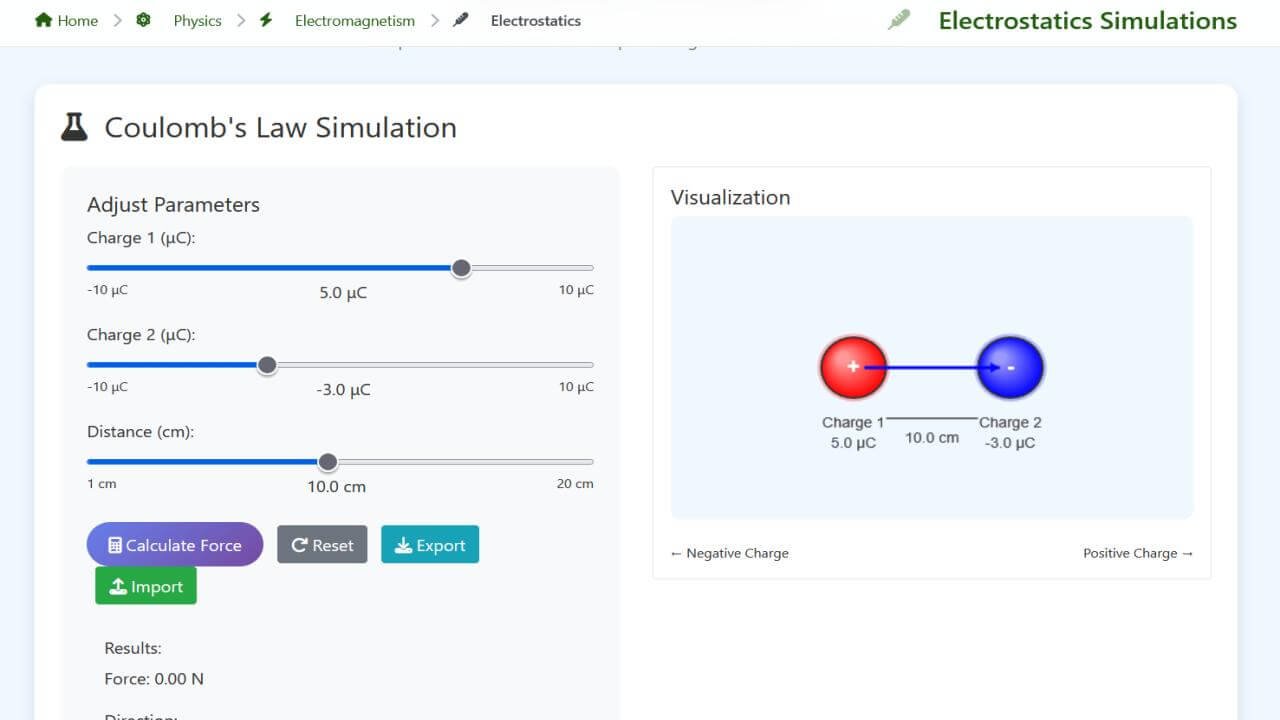Click the 5.0 µC value under Charge 1 slider
Image resolution: width=1280 pixels, height=720 pixels.
click(343, 293)
